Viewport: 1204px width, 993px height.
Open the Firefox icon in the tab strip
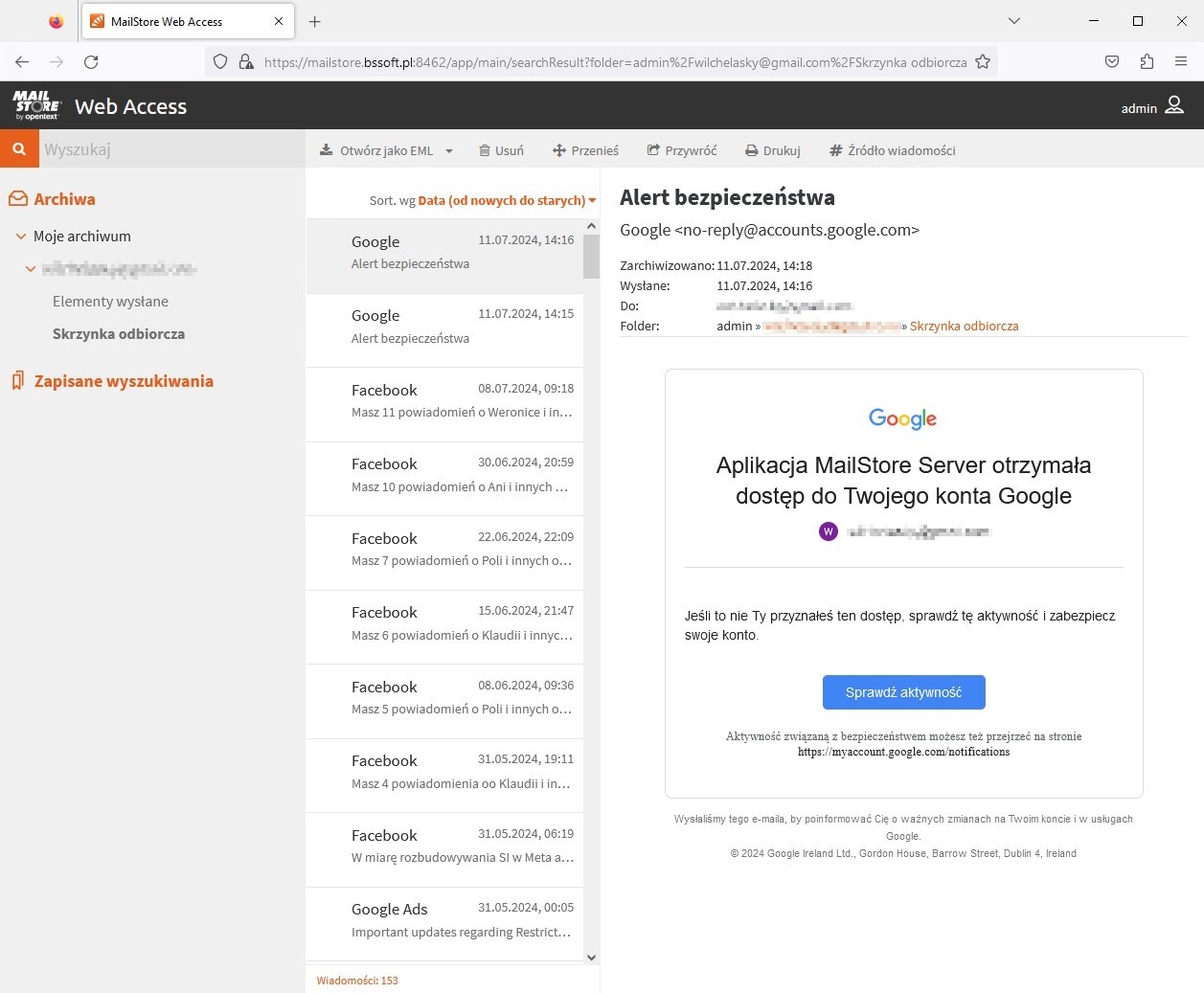click(56, 21)
